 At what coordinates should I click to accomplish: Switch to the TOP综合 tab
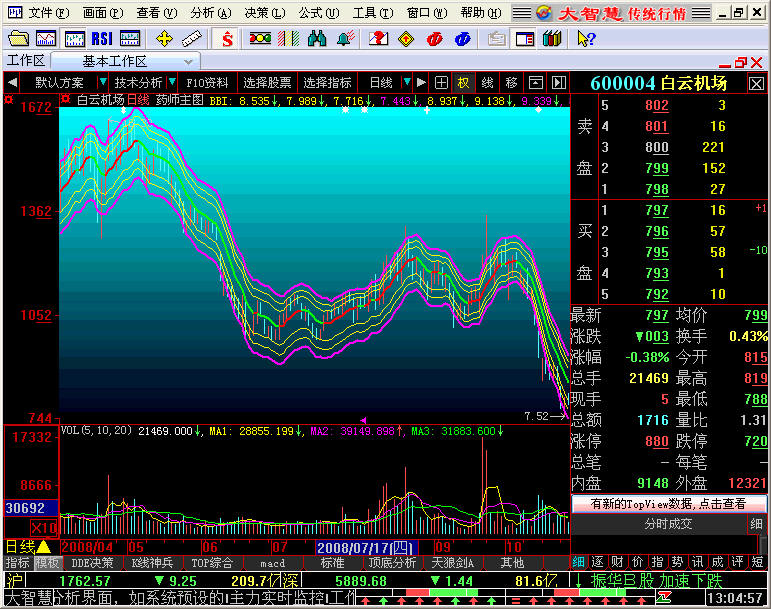[212, 563]
